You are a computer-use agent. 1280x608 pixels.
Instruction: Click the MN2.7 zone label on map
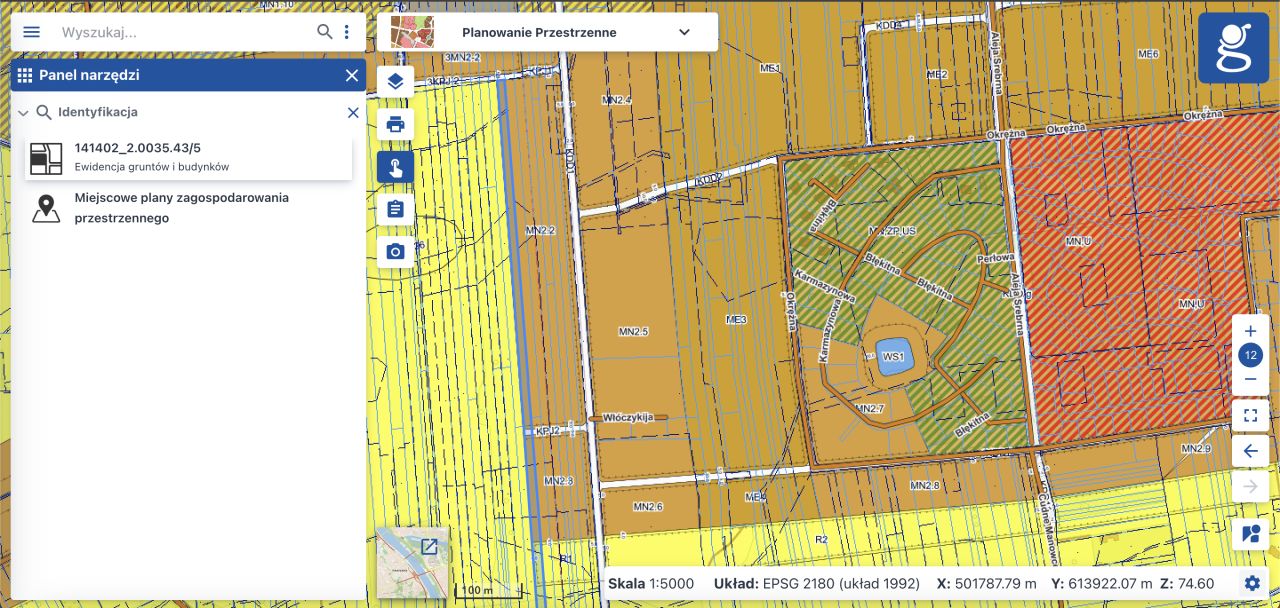click(869, 409)
